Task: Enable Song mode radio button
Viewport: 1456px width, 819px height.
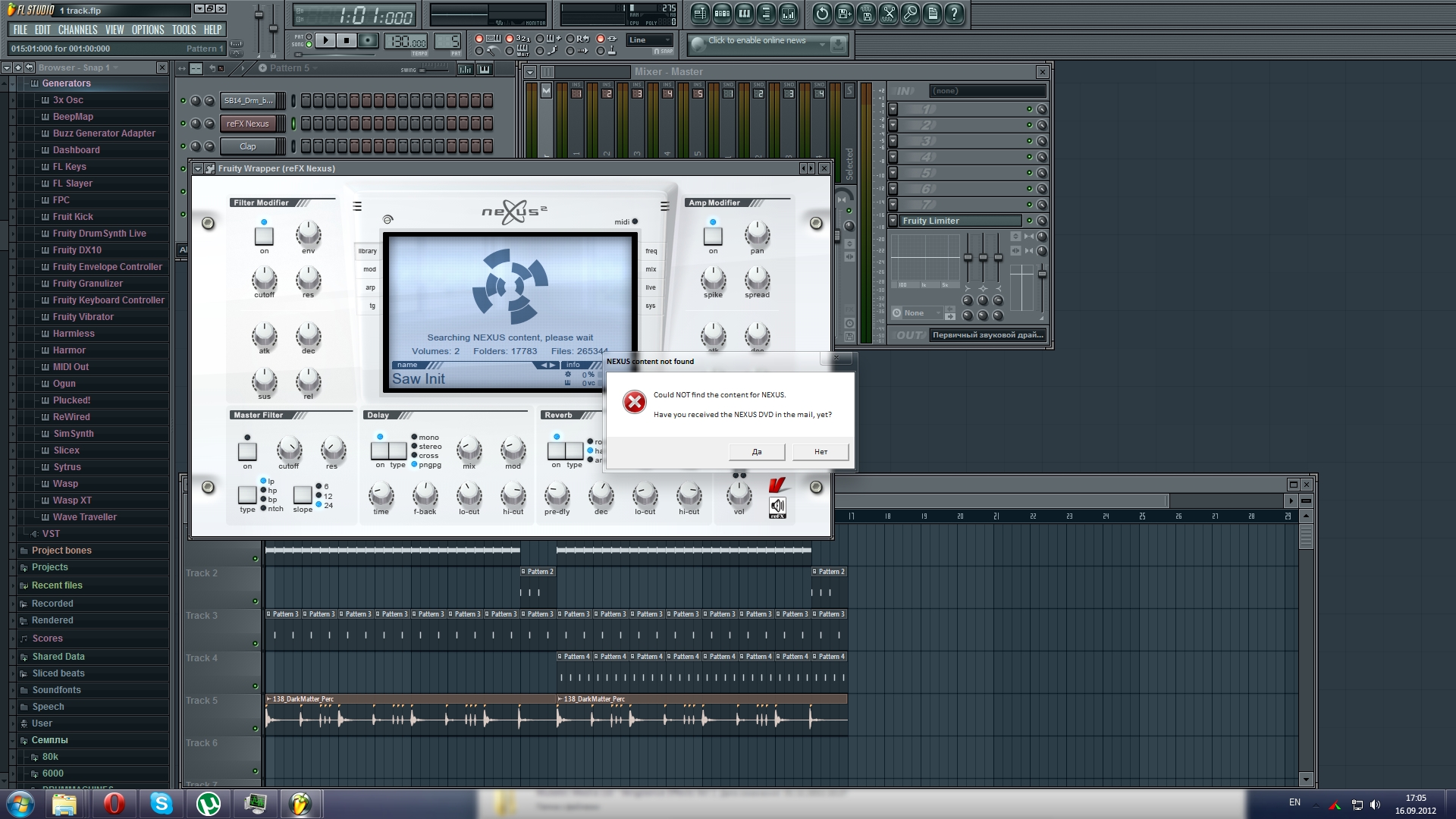Action: pos(309,45)
